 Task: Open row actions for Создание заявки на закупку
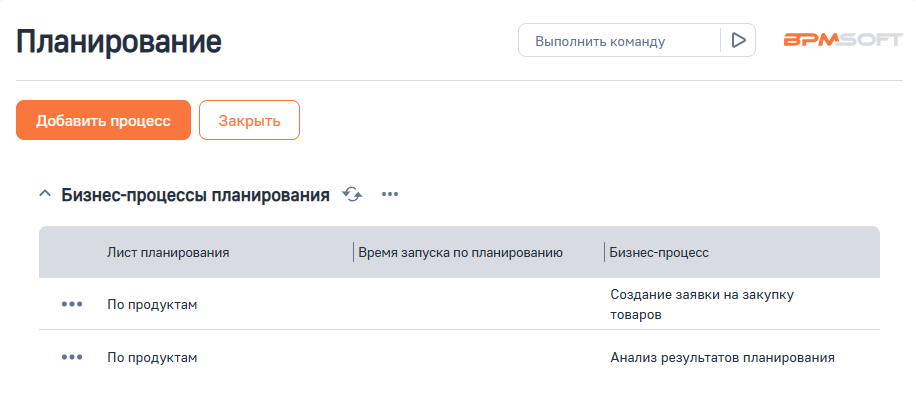tap(72, 304)
